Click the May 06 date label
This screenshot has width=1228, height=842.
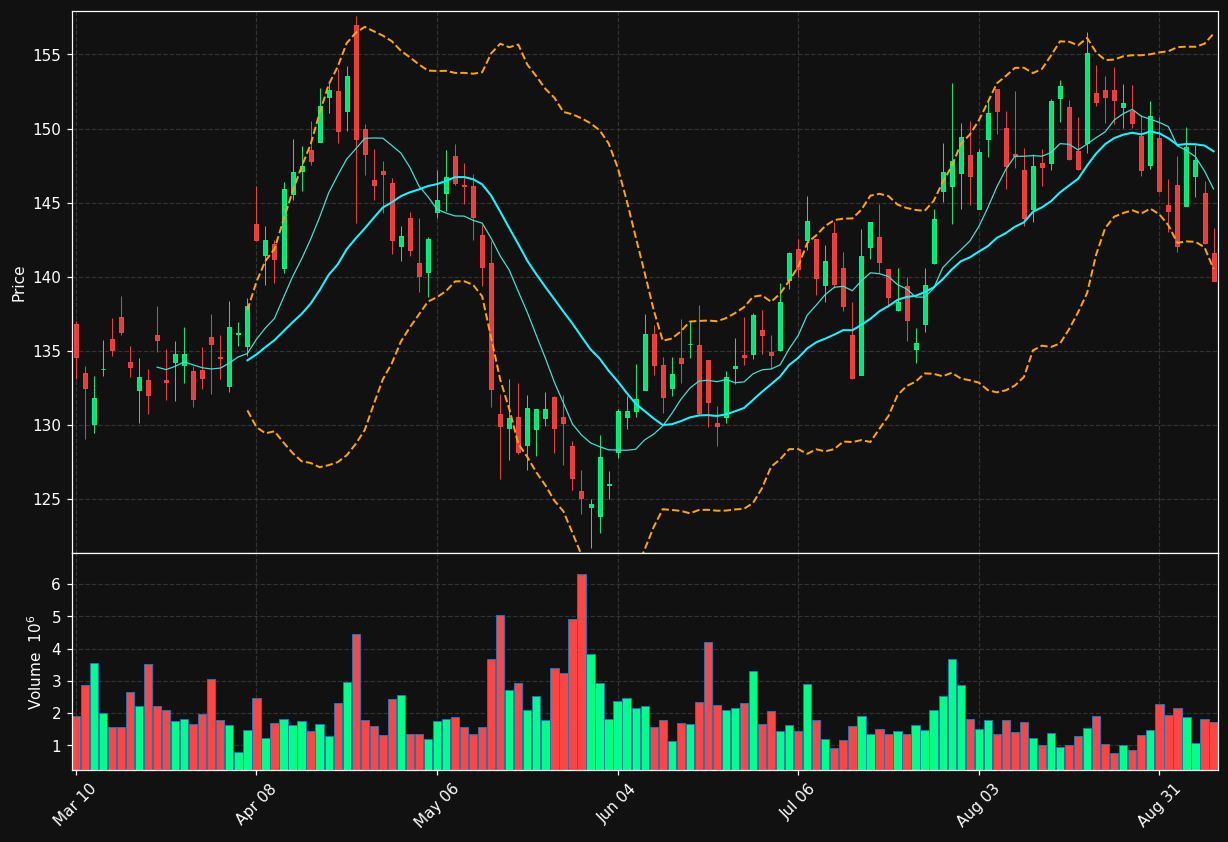(x=434, y=804)
